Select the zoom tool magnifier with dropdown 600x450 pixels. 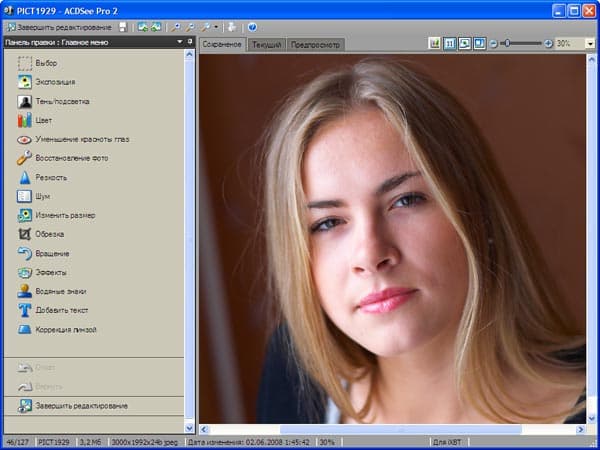coord(206,27)
